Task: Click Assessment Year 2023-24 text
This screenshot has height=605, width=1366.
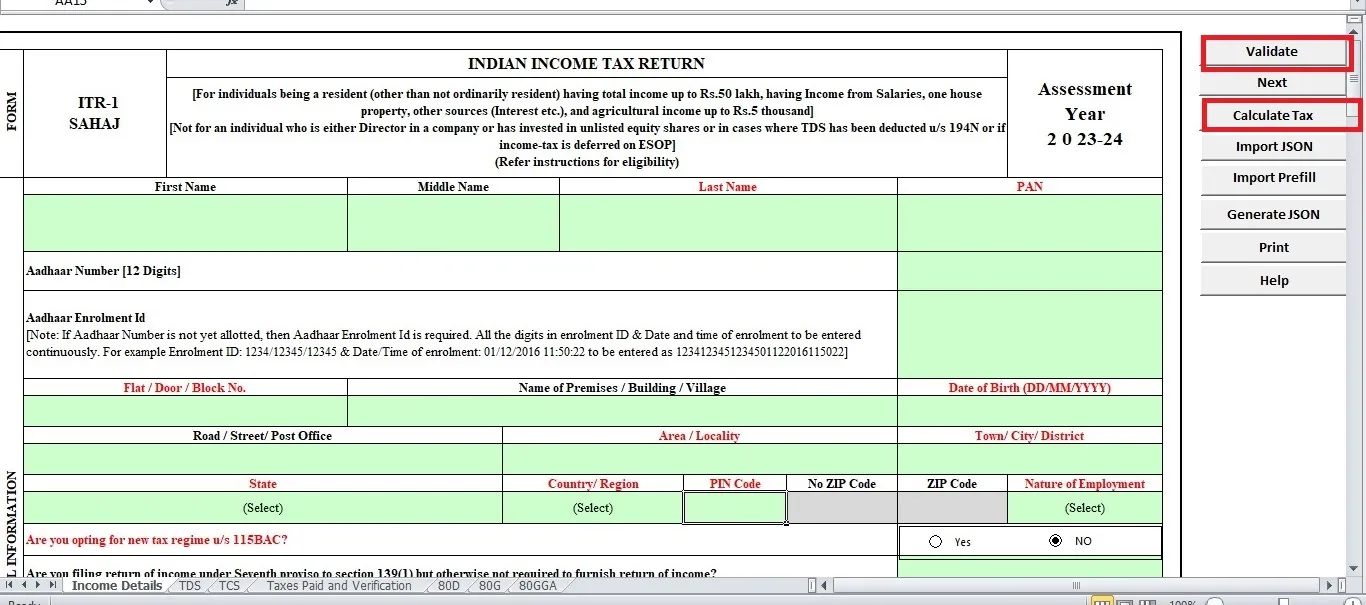Action: [1085, 114]
